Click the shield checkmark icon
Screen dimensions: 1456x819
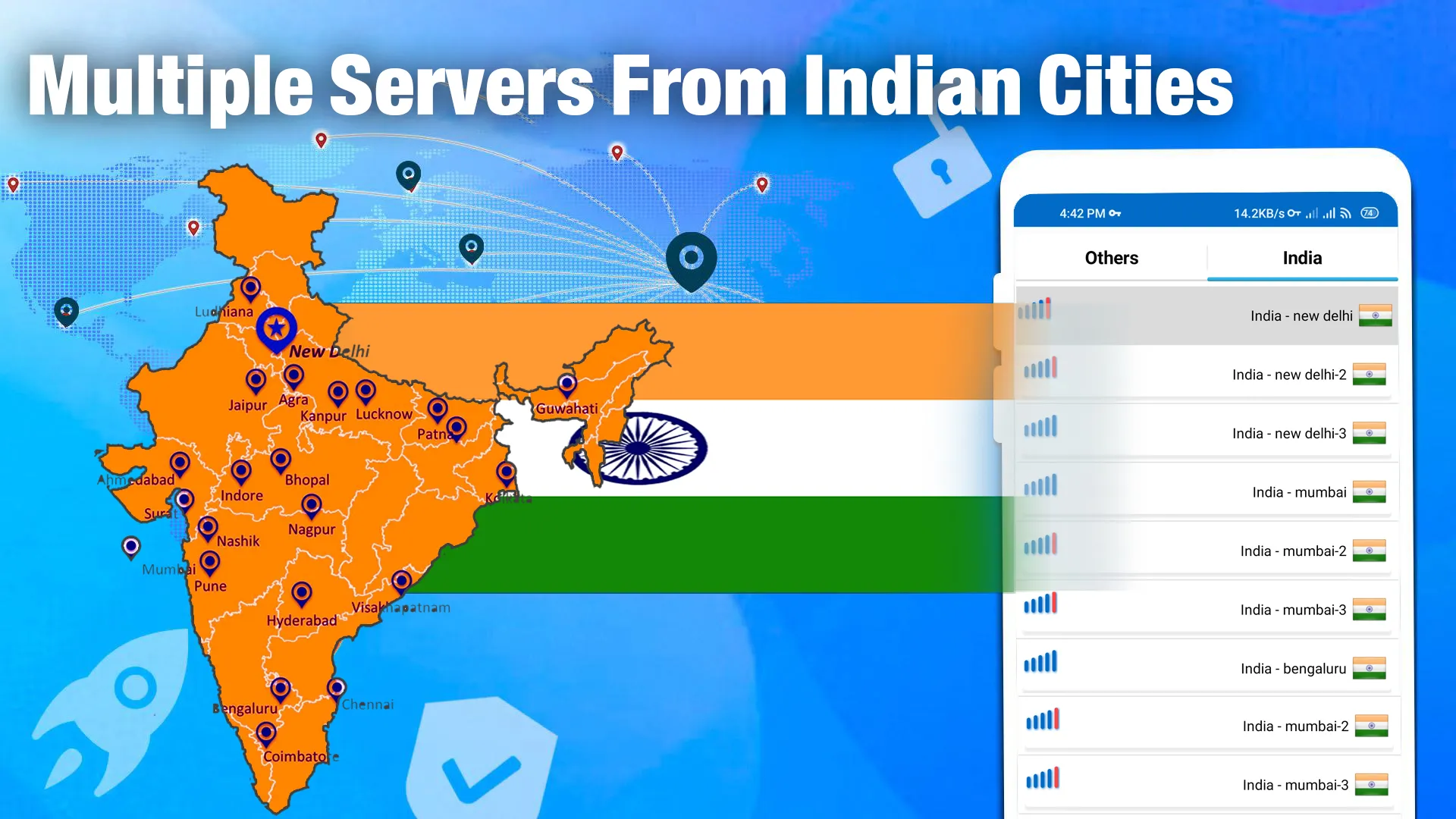(480, 760)
